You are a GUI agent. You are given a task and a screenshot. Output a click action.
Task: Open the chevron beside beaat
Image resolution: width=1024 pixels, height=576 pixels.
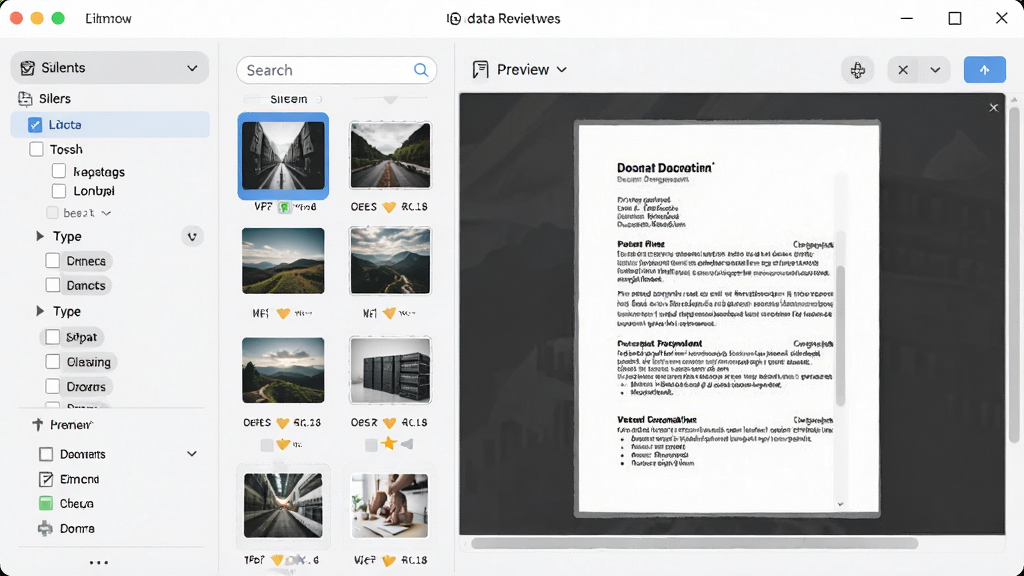click(106, 214)
